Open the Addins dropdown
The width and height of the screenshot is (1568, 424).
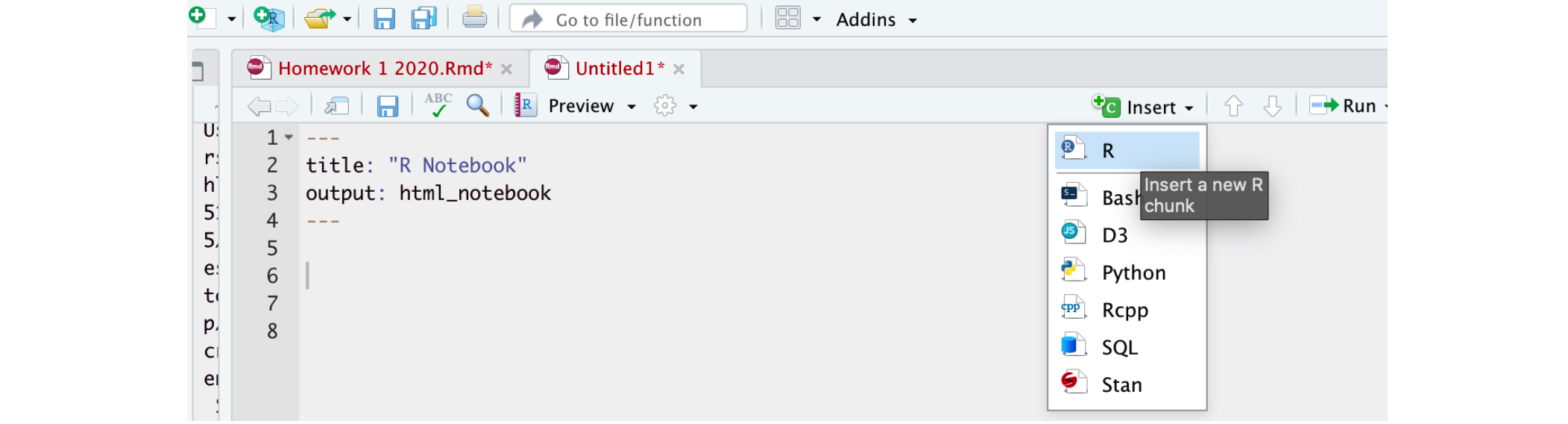(876, 19)
